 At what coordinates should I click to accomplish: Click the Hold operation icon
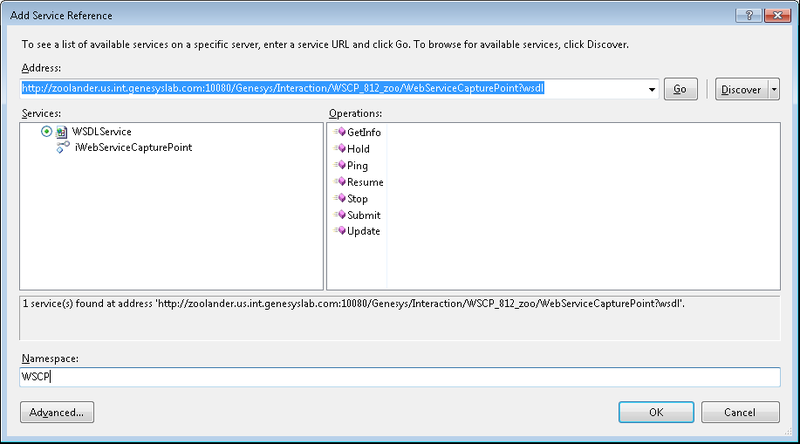point(340,149)
